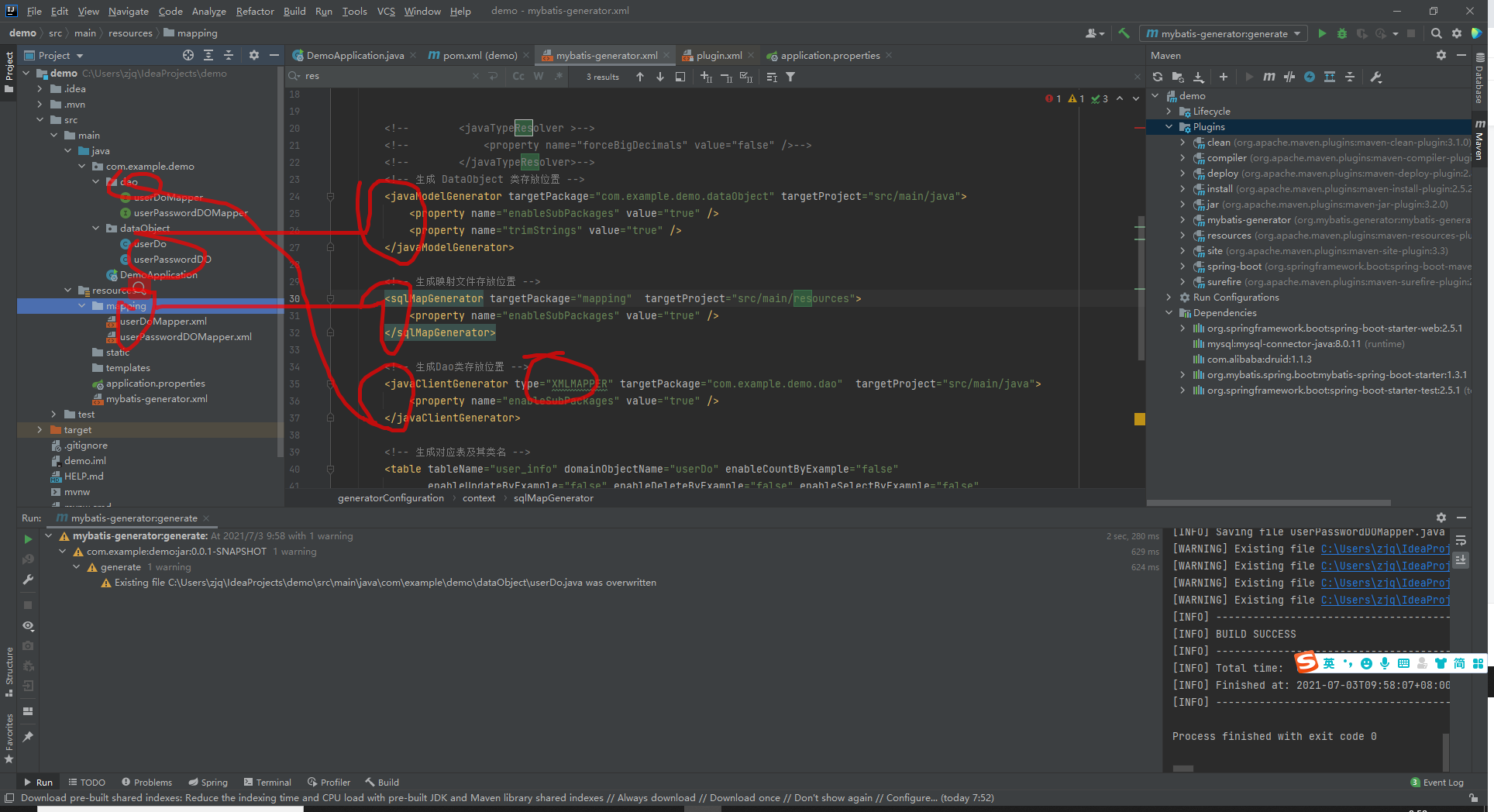Jump to previous search occurrence arrow
Image resolution: width=1494 pixels, height=812 pixels.
tap(639, 77)
